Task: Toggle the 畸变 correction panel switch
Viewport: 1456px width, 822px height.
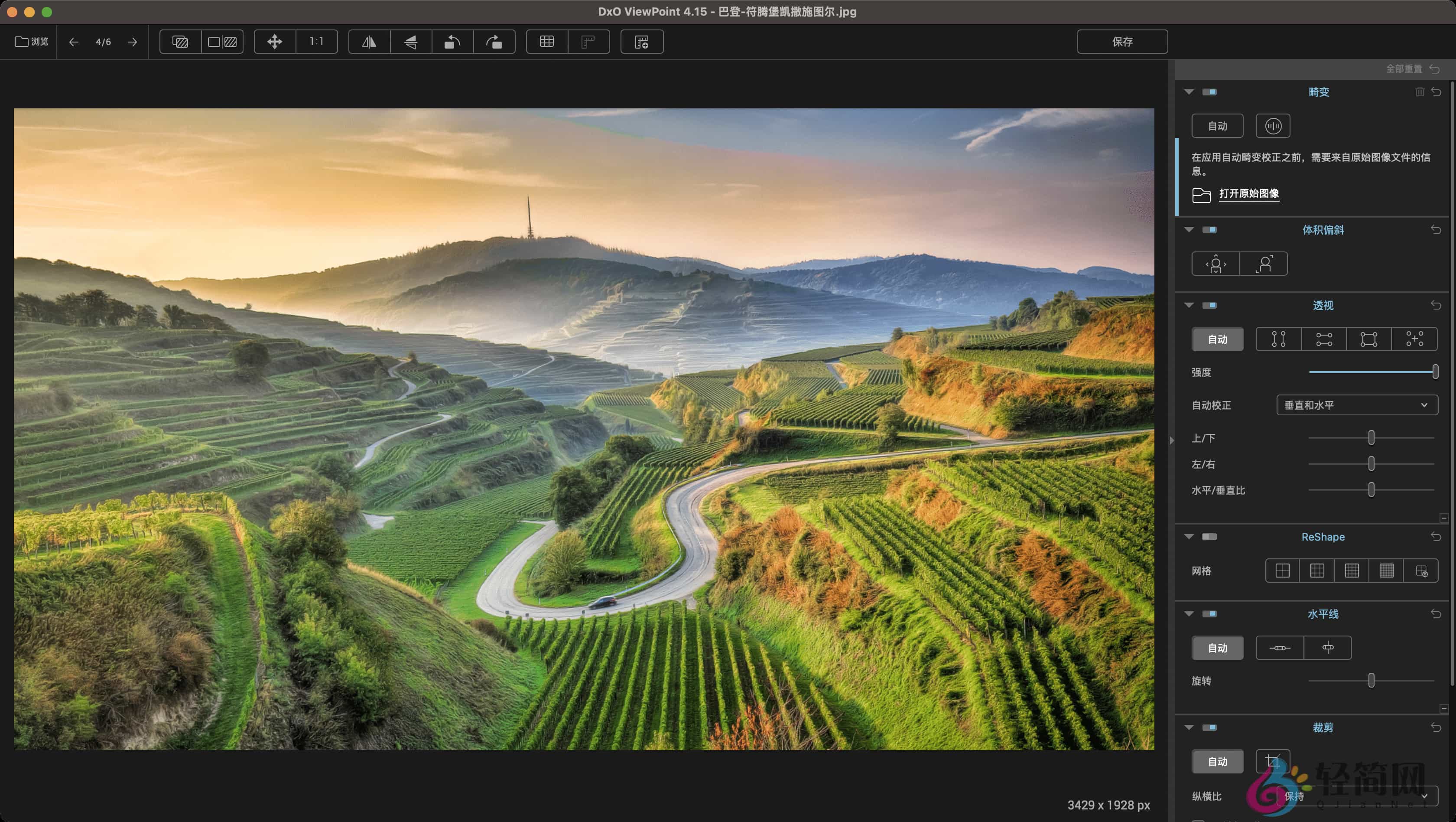Action: [x=1210, y=91]
